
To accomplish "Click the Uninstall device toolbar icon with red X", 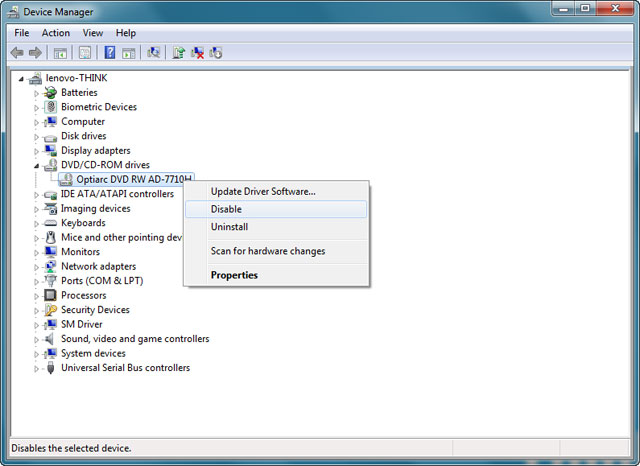I will (x=198, y=53).
